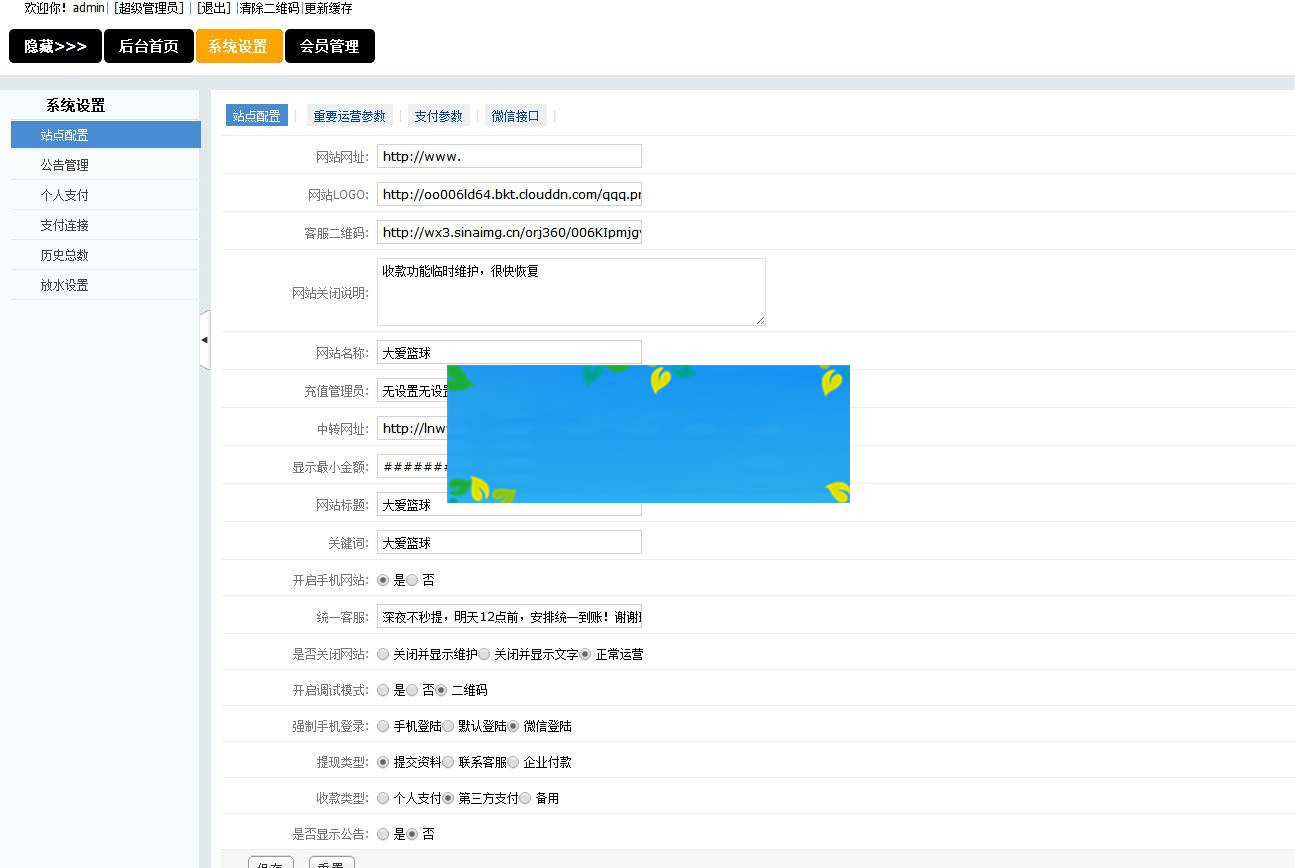Image resolution: width=1295 pixels, height=868 pixels.
Task: Select 否 for 开启手机网站
Action: [x=412, y=579]
